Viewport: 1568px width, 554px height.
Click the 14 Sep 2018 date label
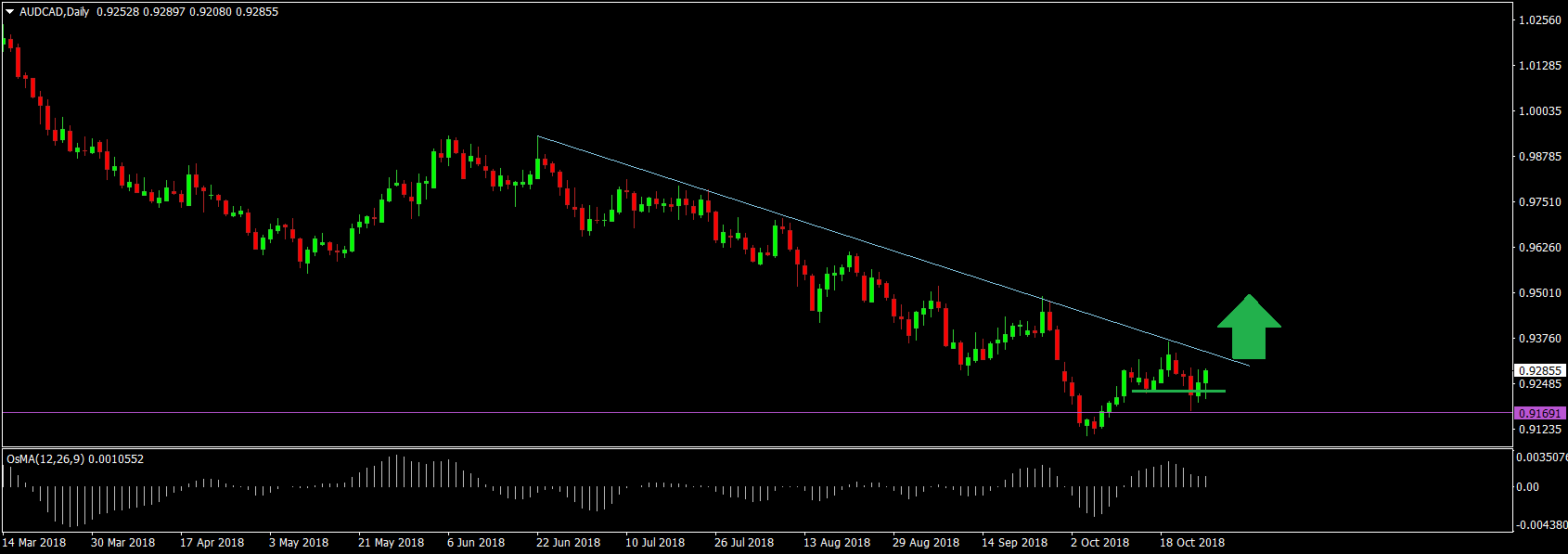click(x=1015, y=543)
